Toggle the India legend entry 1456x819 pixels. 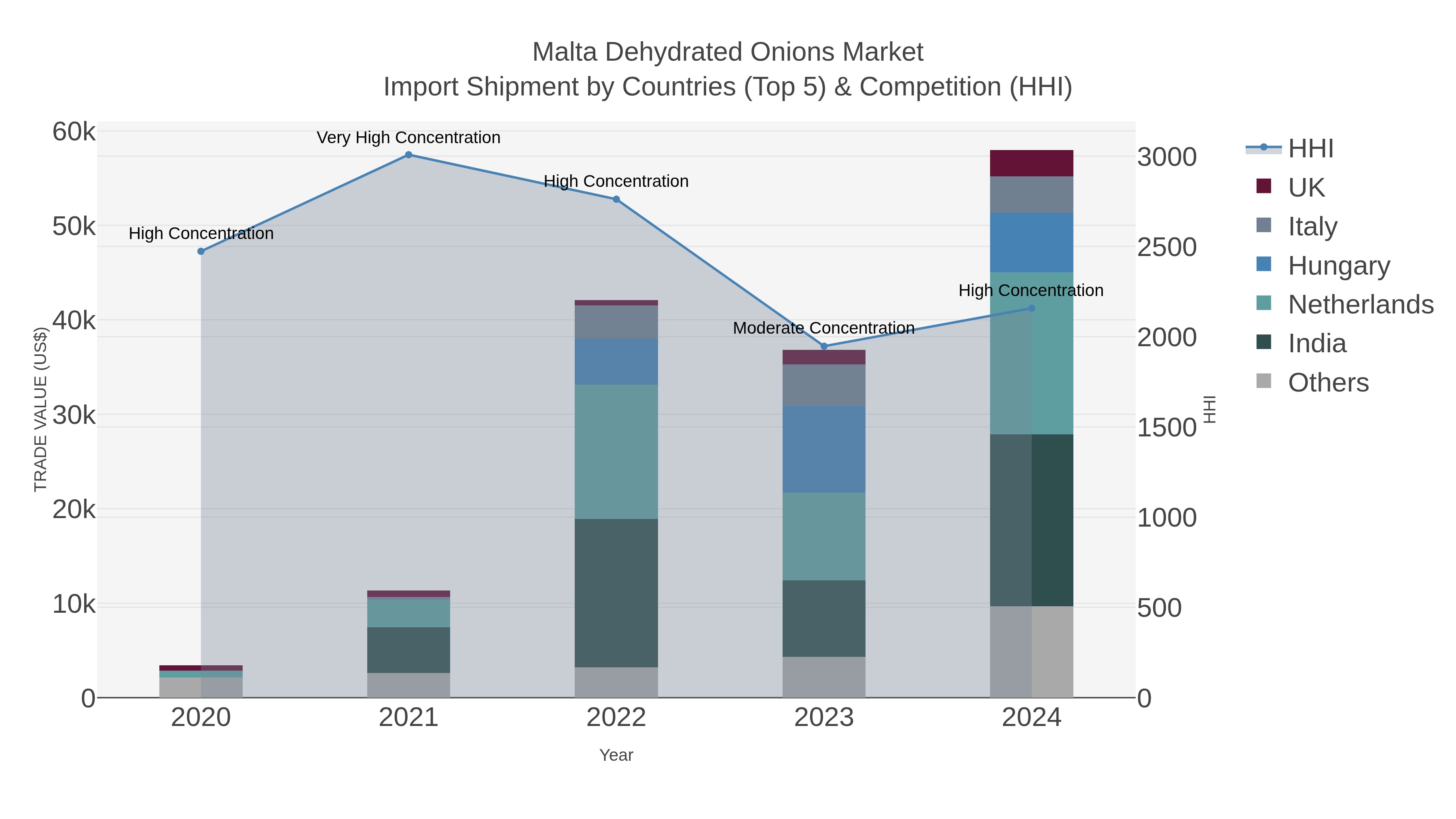pos(1301,343)
